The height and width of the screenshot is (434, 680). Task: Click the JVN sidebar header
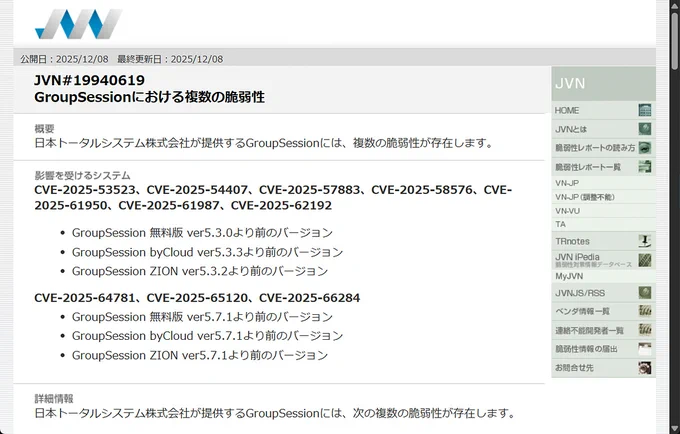(x=603, y=83)
